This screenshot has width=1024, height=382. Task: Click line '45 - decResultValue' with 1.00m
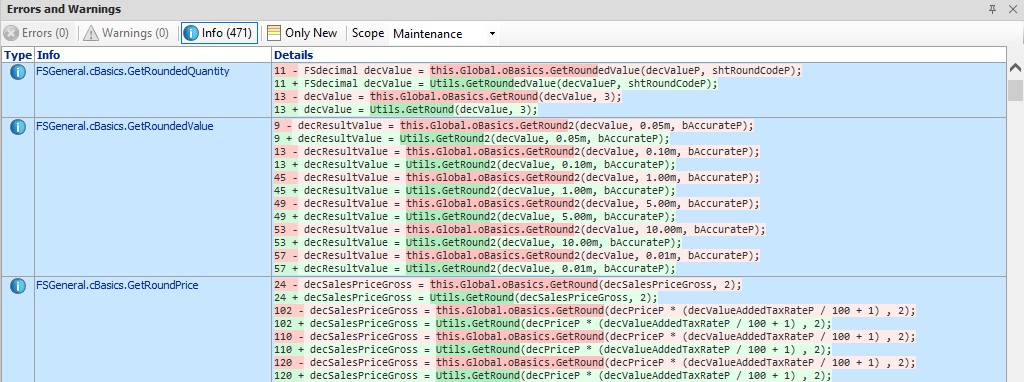point(517,178)
